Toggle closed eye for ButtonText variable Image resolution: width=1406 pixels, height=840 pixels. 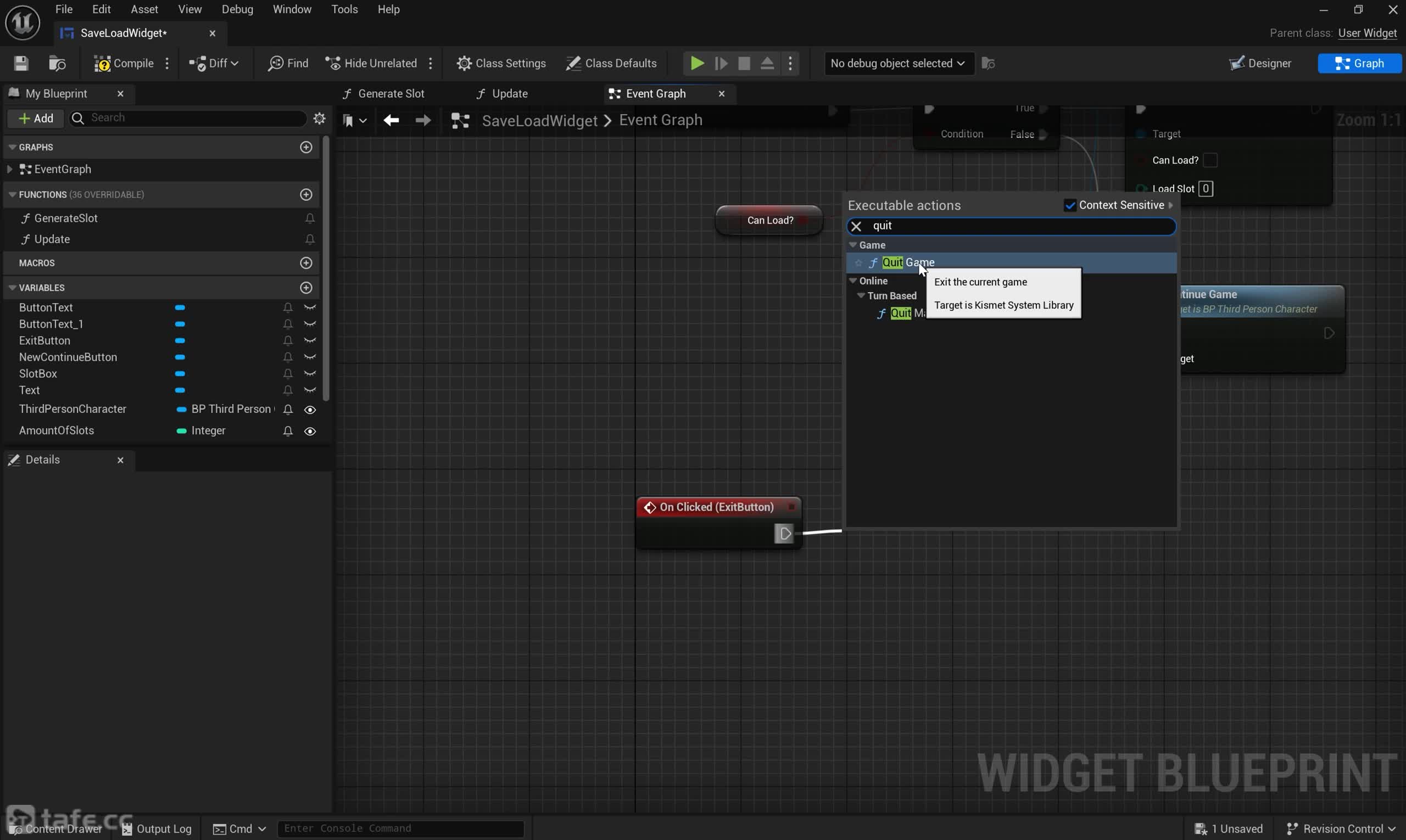(x=310, y=308)
